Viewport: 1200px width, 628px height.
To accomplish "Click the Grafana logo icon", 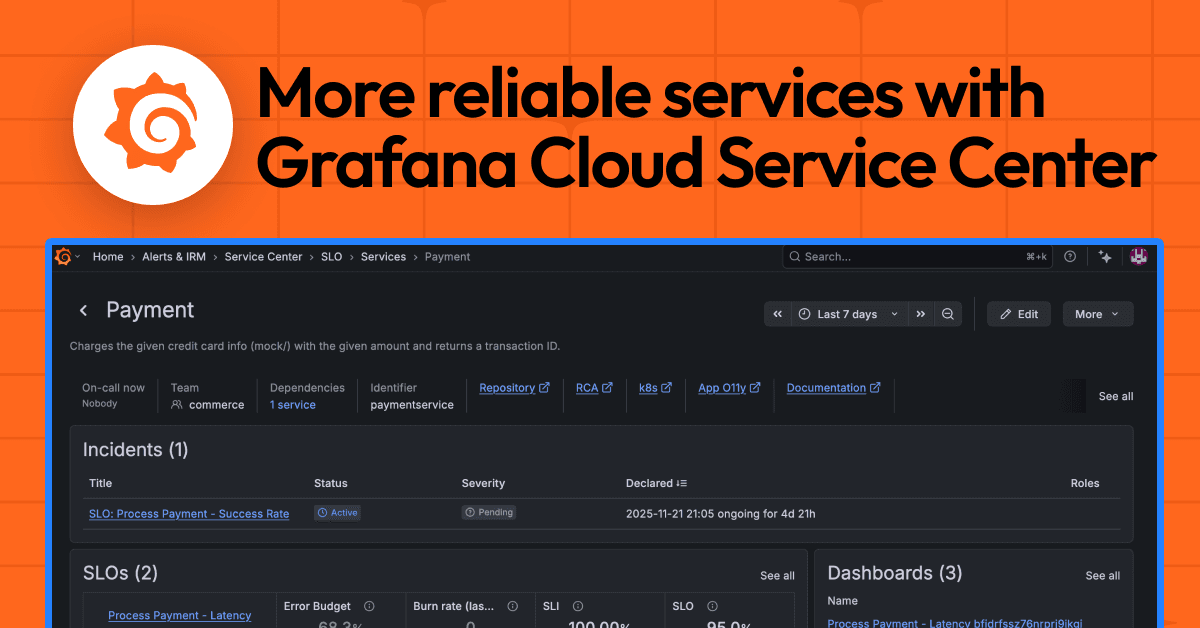I will coord(63,256).
